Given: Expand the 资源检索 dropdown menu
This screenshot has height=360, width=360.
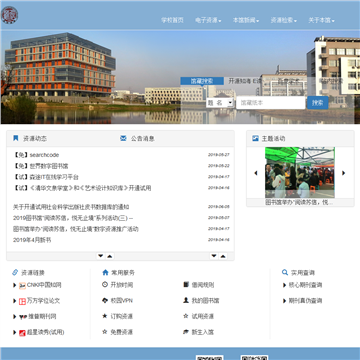Looking at the screenshot, I should (283, 20).
